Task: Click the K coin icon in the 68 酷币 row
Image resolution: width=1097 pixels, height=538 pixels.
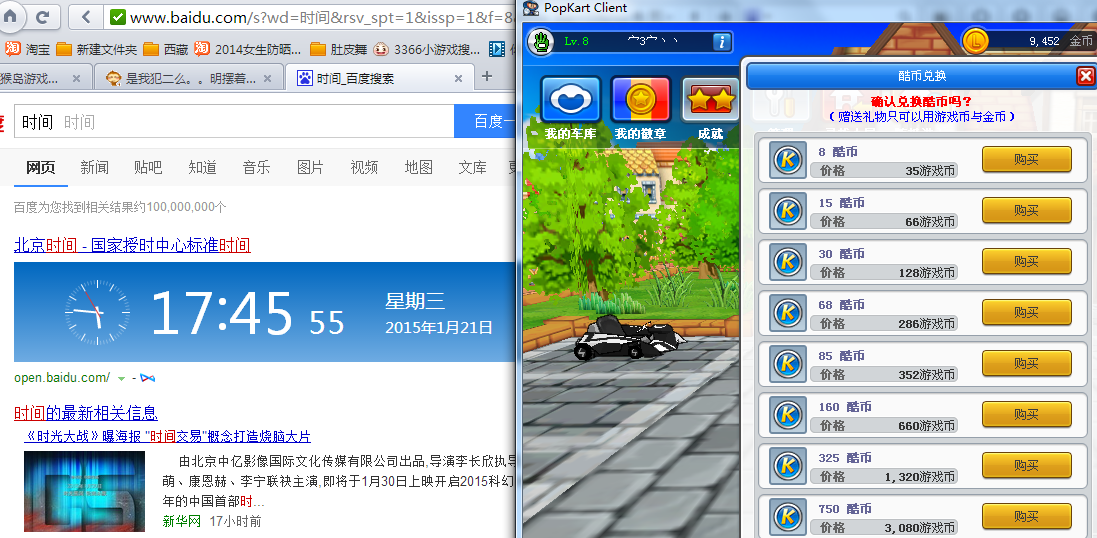Action: click(x=788, y=313)
